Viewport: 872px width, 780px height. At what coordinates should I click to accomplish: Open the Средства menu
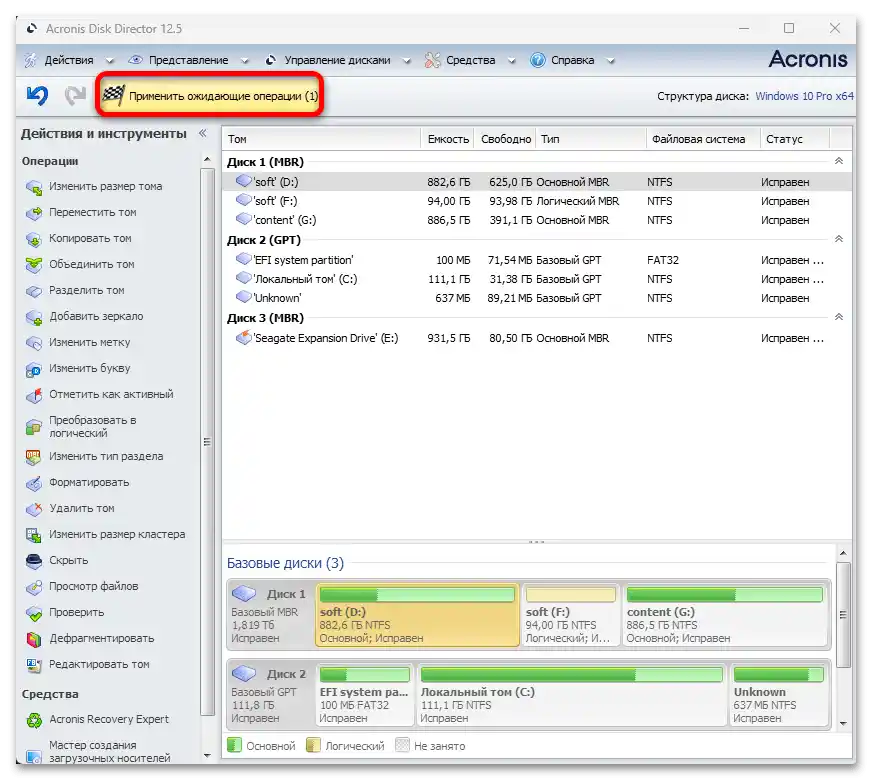pos(470,60)
